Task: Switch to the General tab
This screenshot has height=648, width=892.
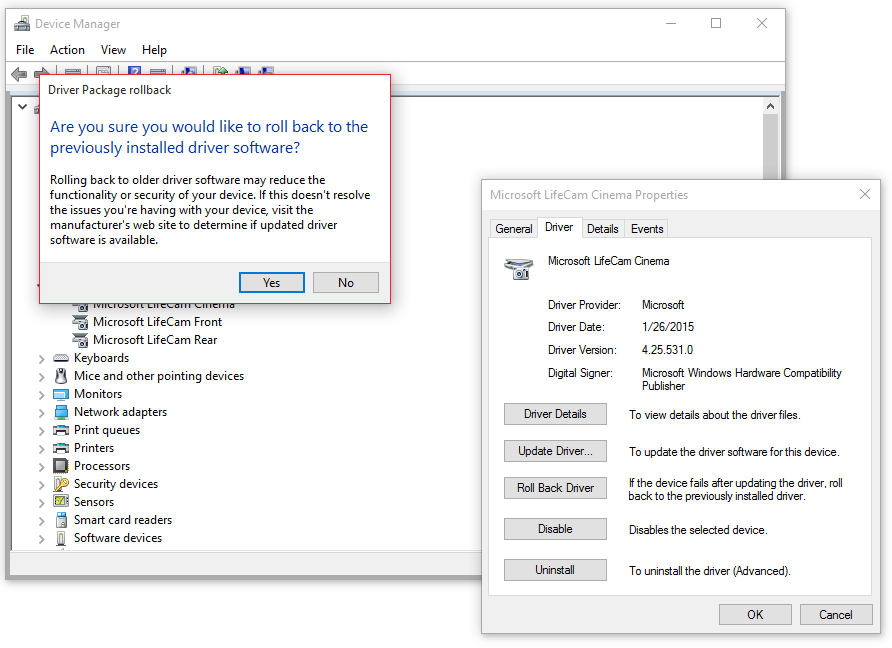Action: (x=514, y=229)
